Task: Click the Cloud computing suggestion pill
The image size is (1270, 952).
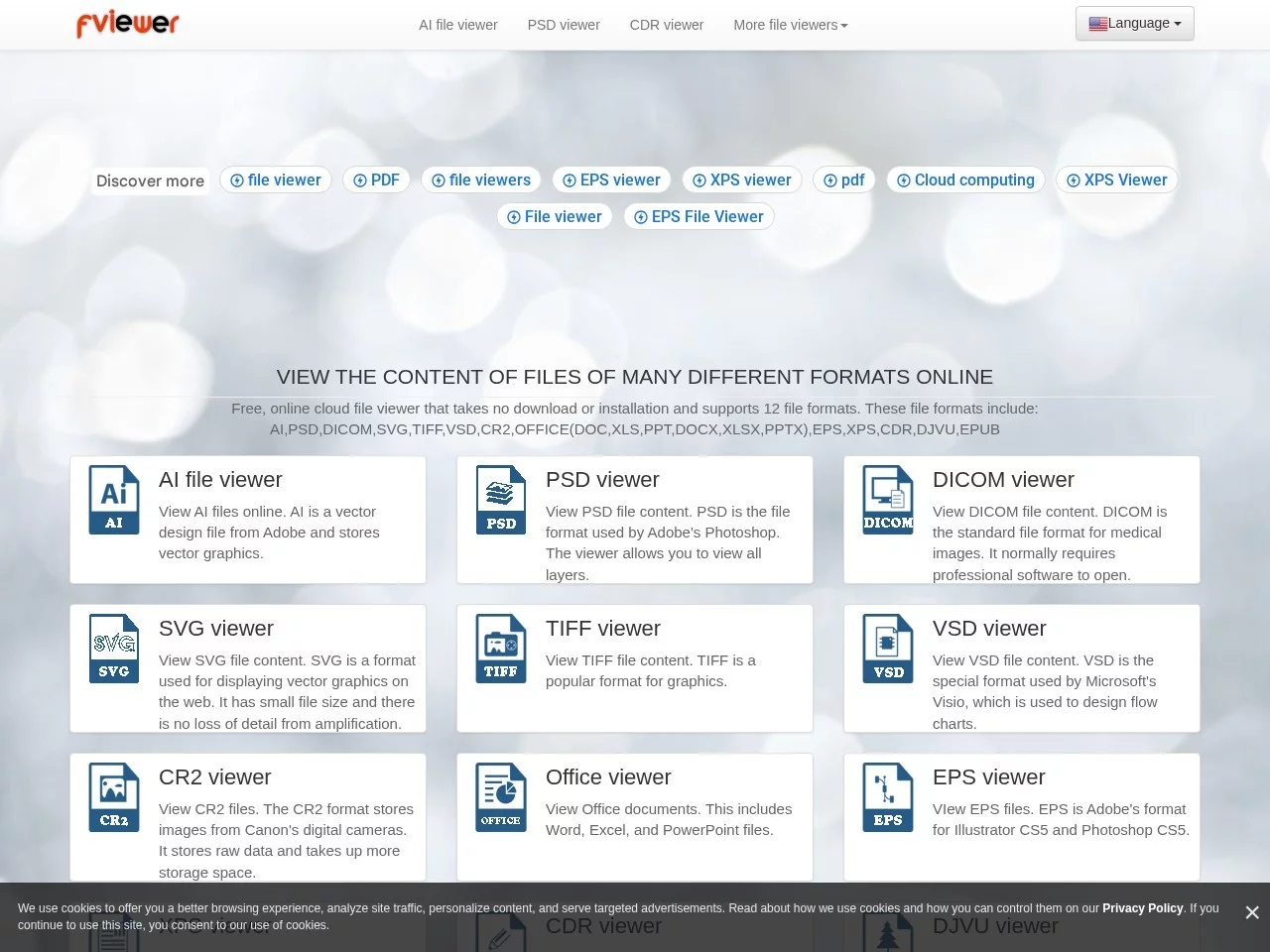Action: (965, 179)
